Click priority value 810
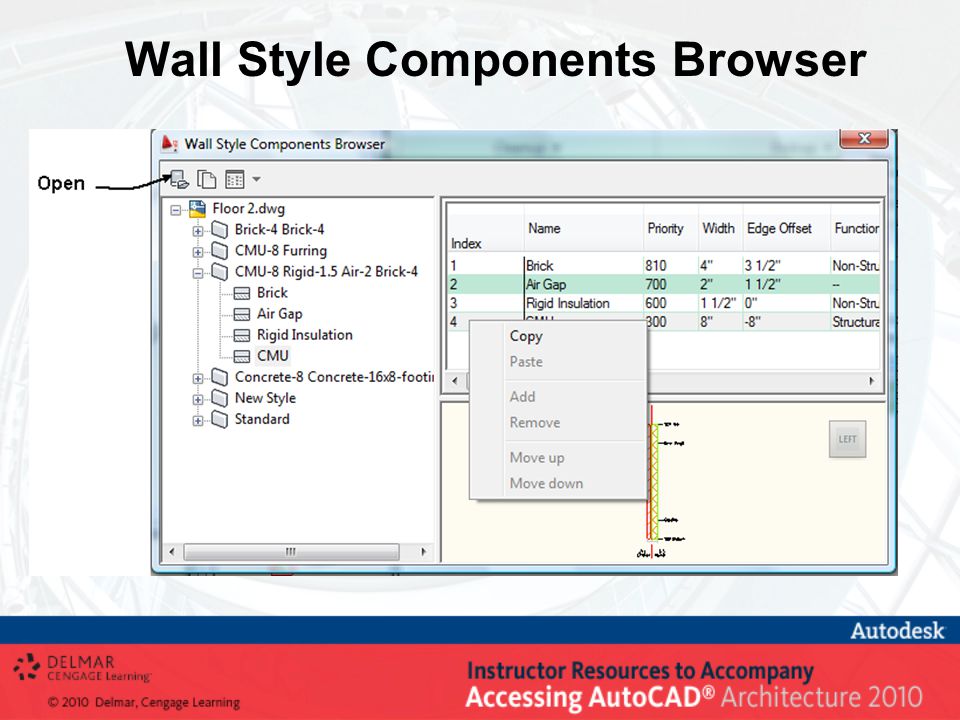Screen dimensions: 960x720 [656, 266]
